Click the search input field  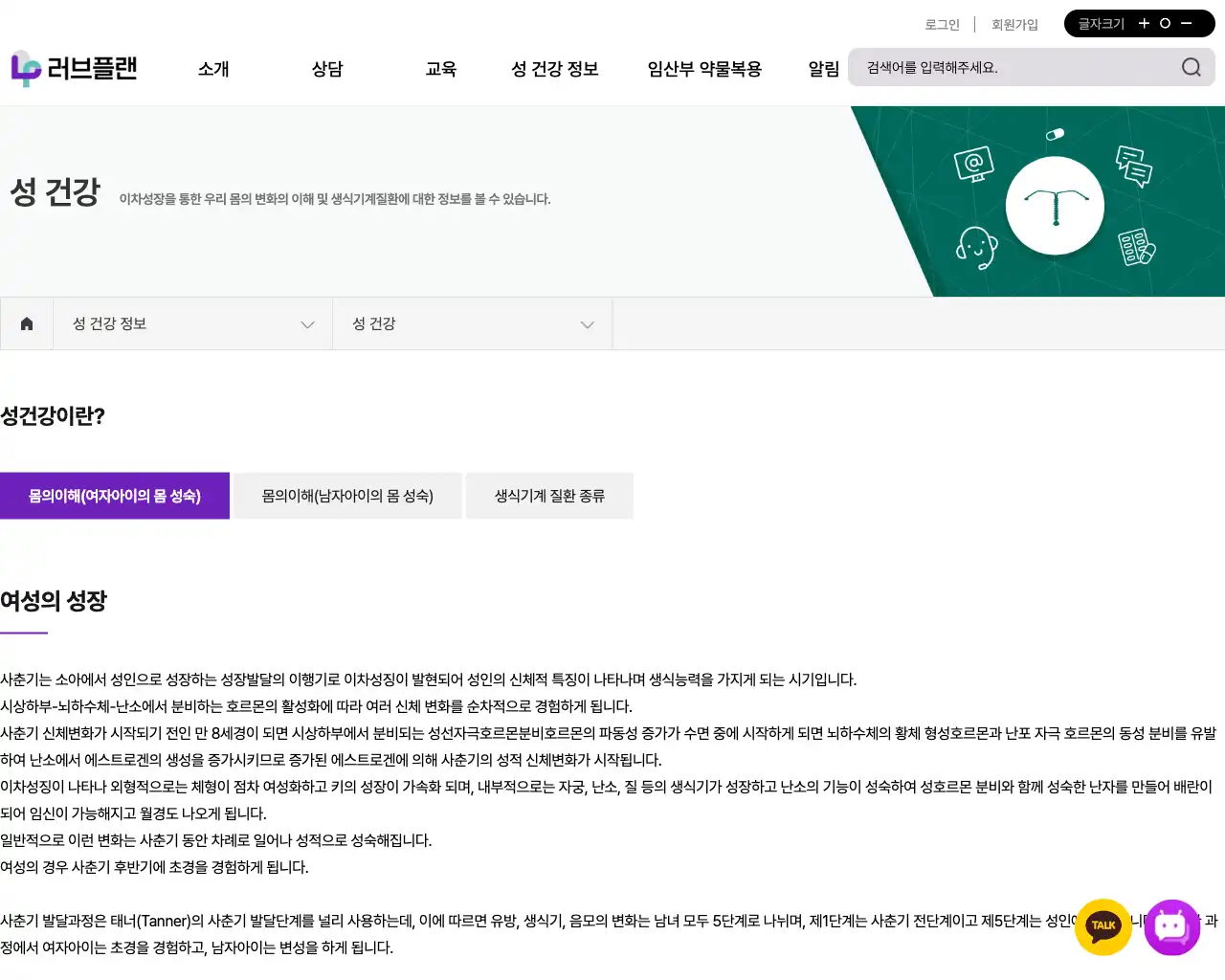coord(1014,67)
